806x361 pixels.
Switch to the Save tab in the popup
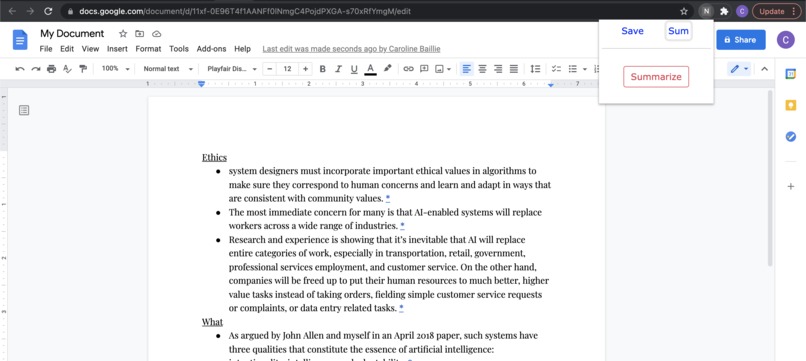point(632,31)
